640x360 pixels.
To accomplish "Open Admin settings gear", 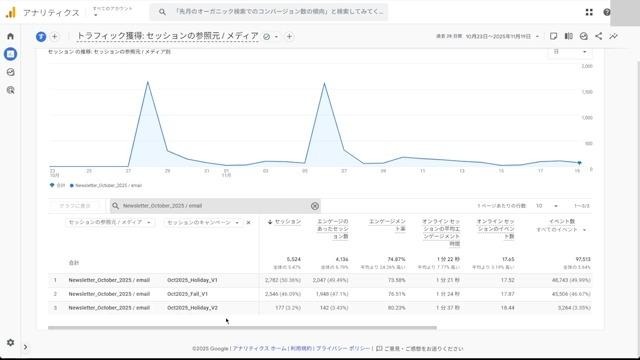I will (11, 342).
